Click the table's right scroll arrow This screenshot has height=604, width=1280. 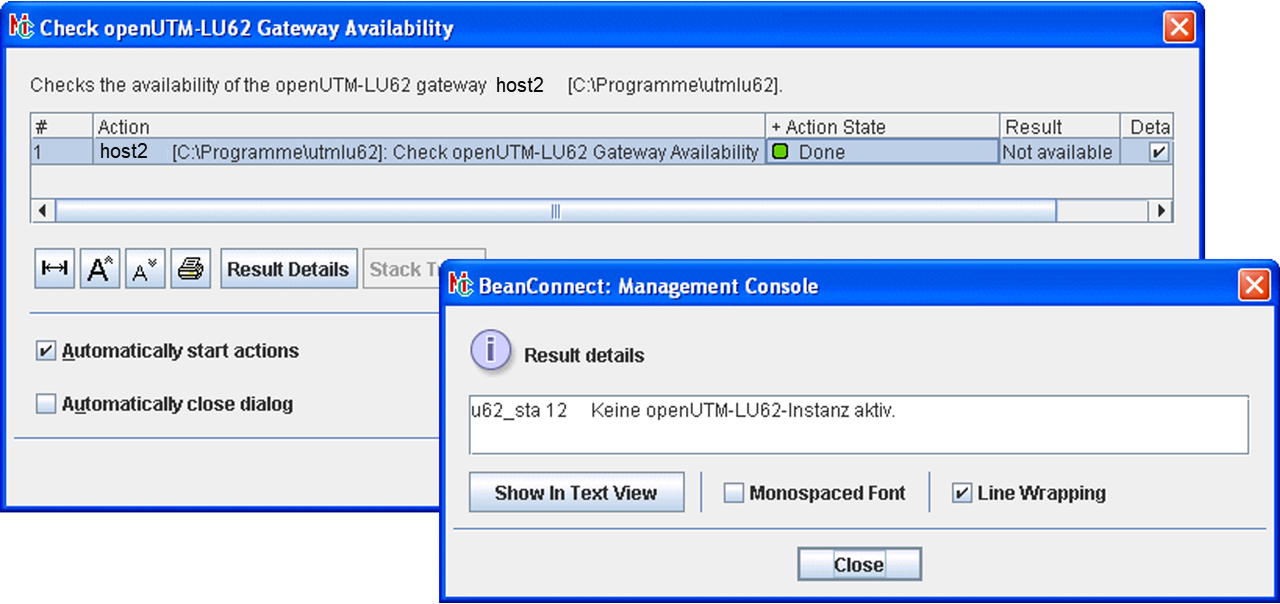(x=1161, y=211)
